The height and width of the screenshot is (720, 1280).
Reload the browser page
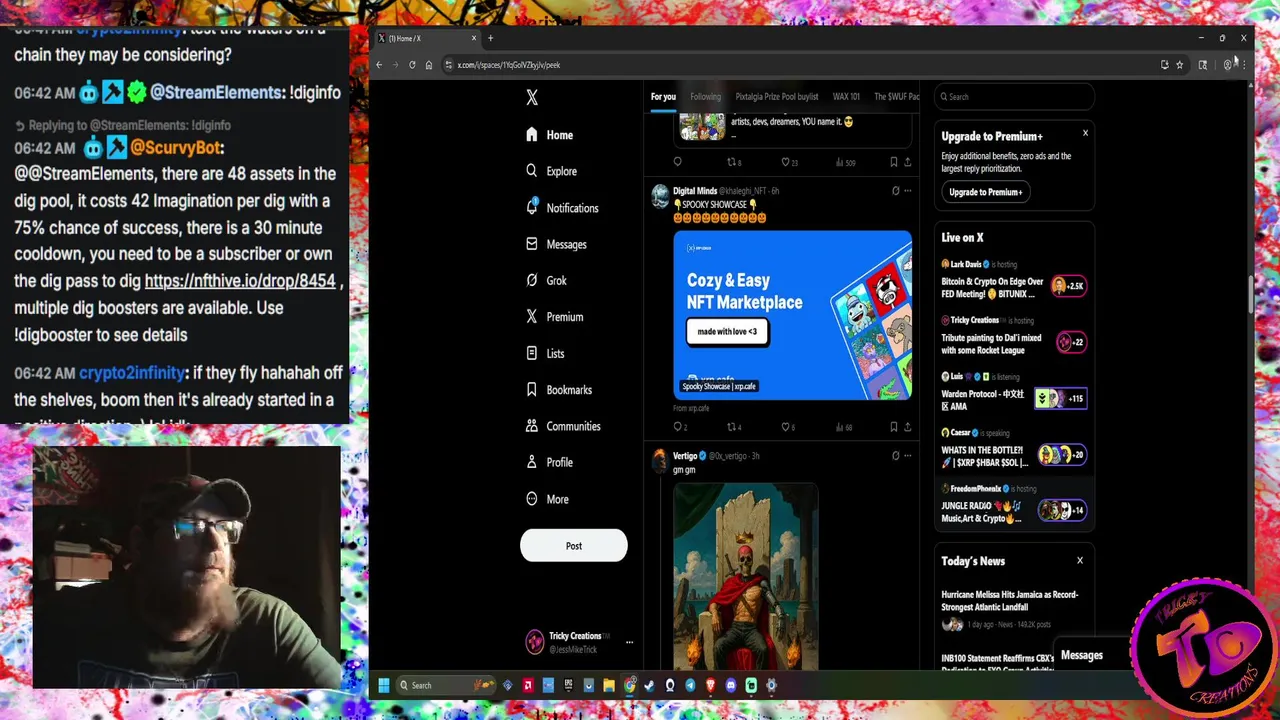(x=412, y=65)
